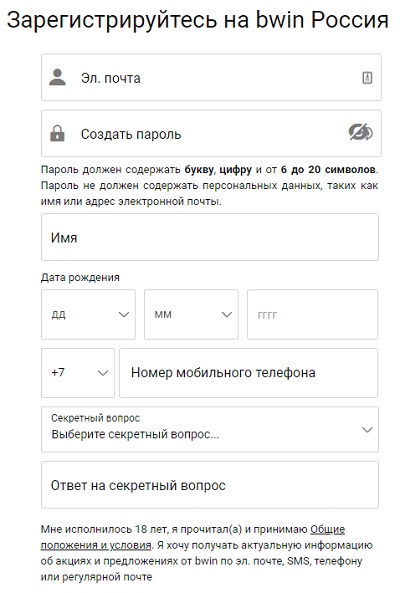Image resolution: width=400 pixels, height=593 pixels.
Task: Click the user profile icon in email field
Action: [x=57, y=78]
